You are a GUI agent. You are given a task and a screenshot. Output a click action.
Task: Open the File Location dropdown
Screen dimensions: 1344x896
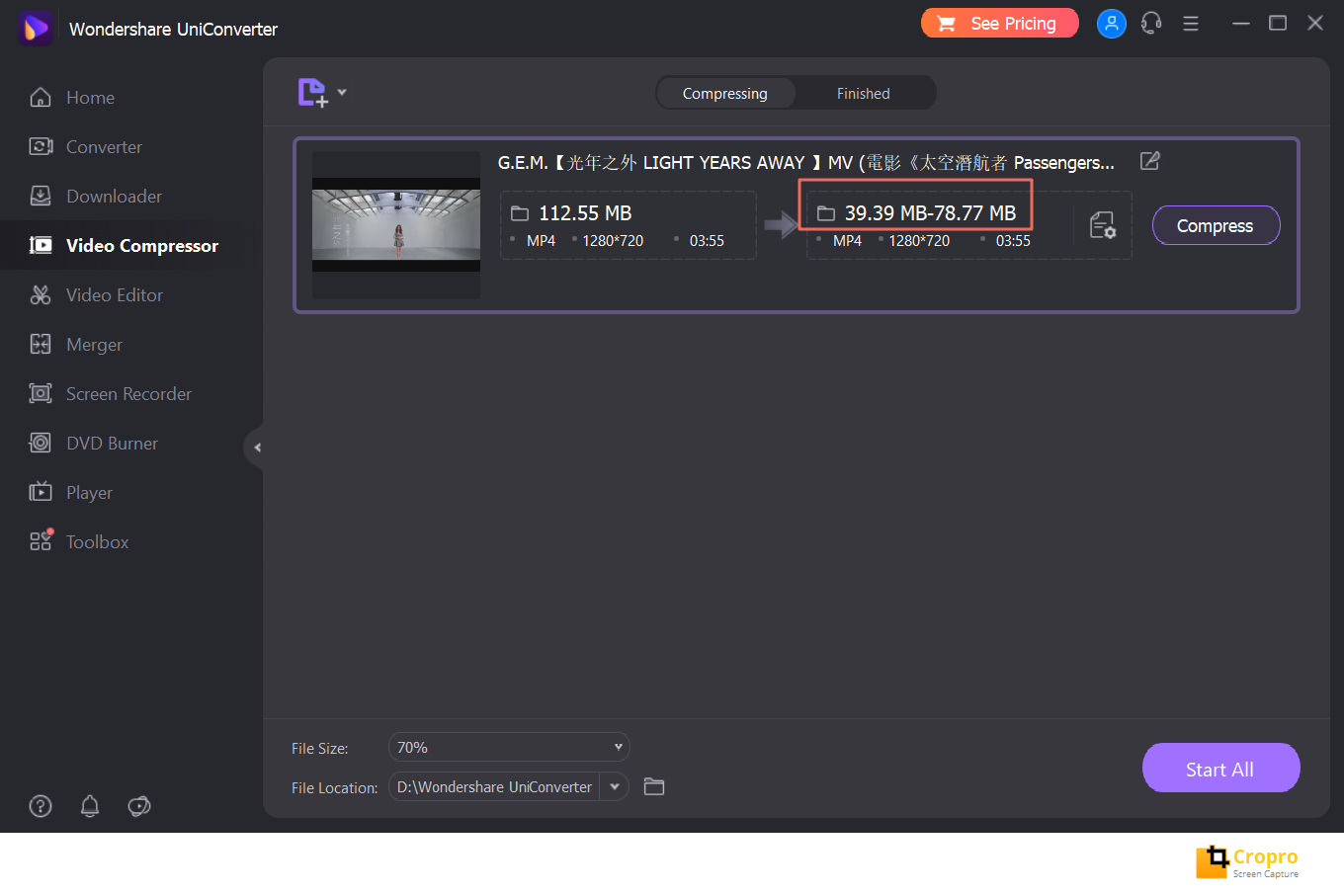[614, 786]
